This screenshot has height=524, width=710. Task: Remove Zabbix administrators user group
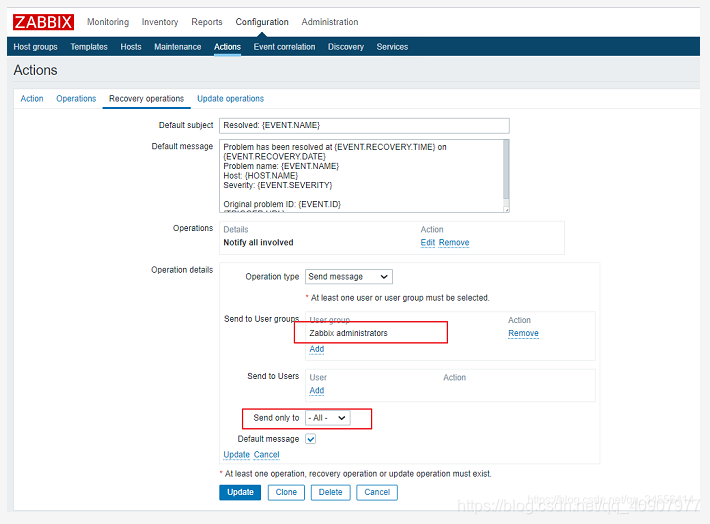click(523, 333)
